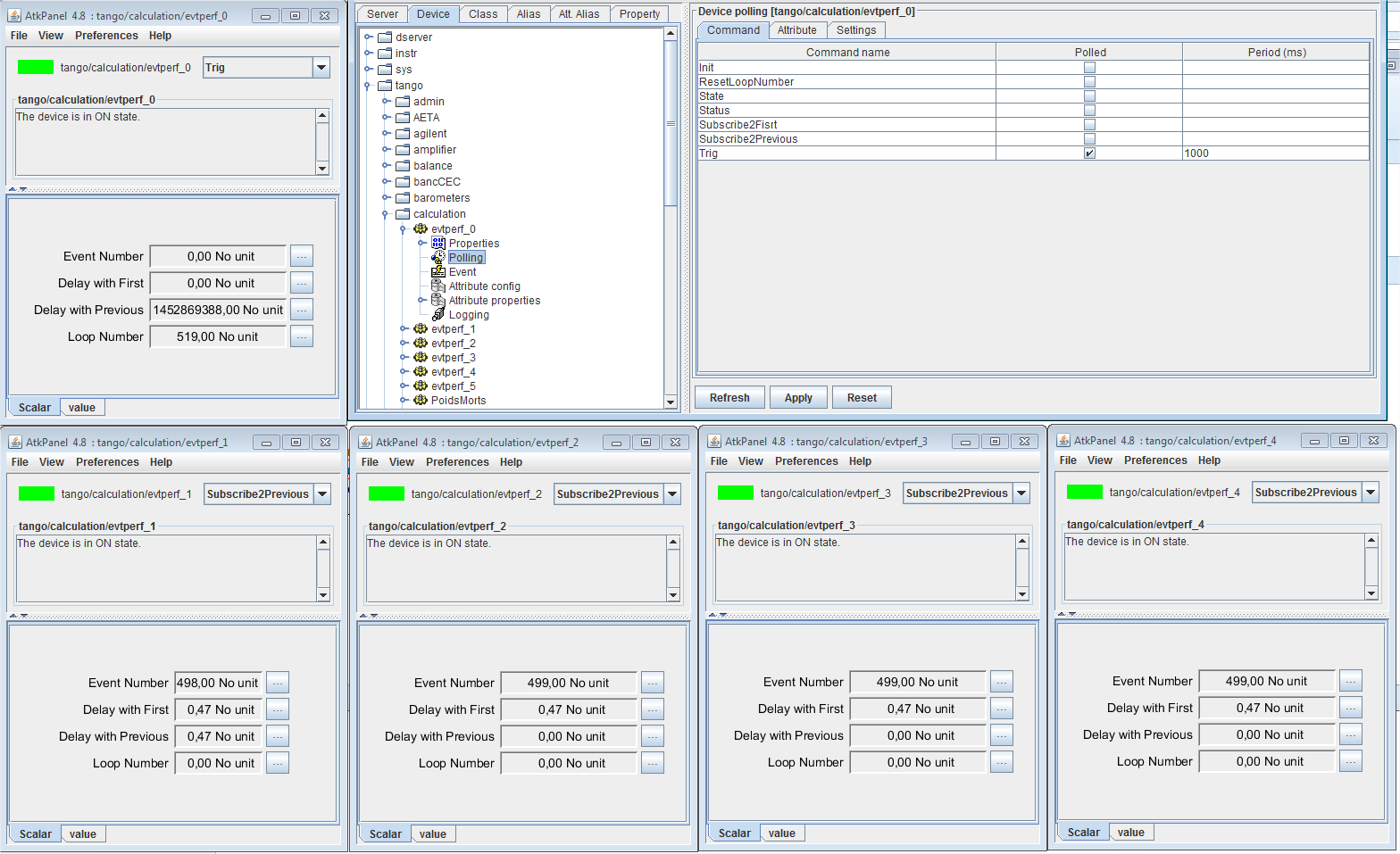This screenshot has width=1400, height=854.
Task: Switch to the Server tab
Action: pos(382,14)
